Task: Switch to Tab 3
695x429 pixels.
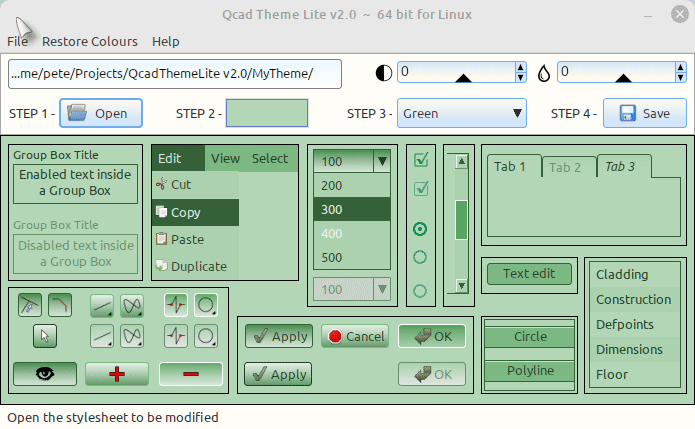Action: coord(622,166)
